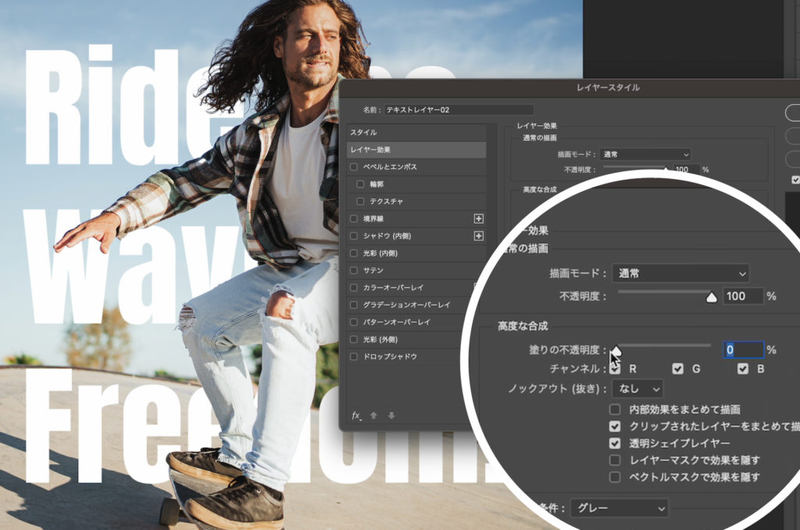Enable the ドロップシャドウ checkbox
Image resolution: width=800 pixels, height=530 pixels.
click(x=354, y=357)
